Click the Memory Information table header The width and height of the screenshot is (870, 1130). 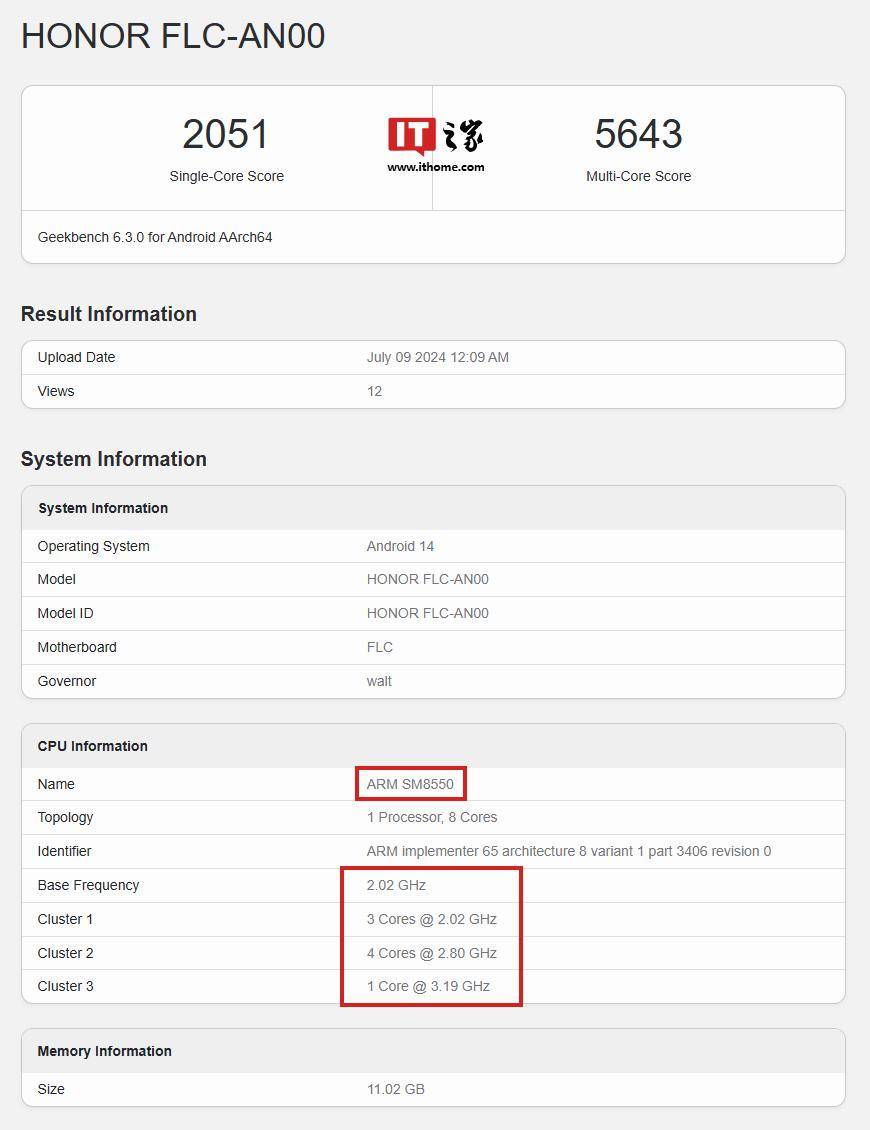(x=105, y=1051)
